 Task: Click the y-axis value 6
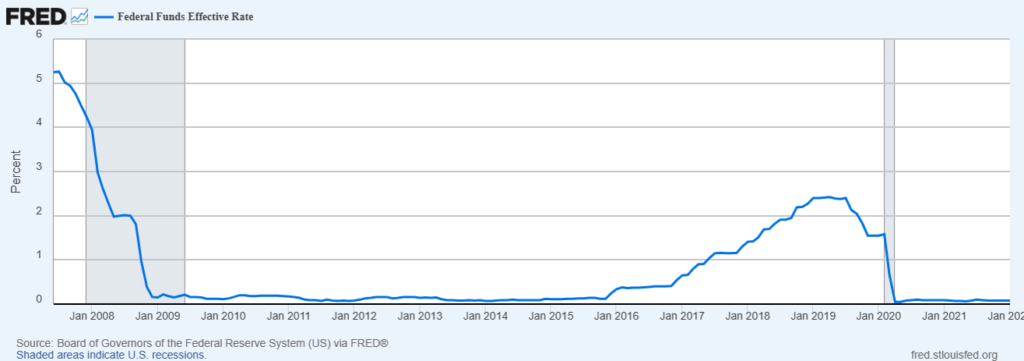point(39,35)
